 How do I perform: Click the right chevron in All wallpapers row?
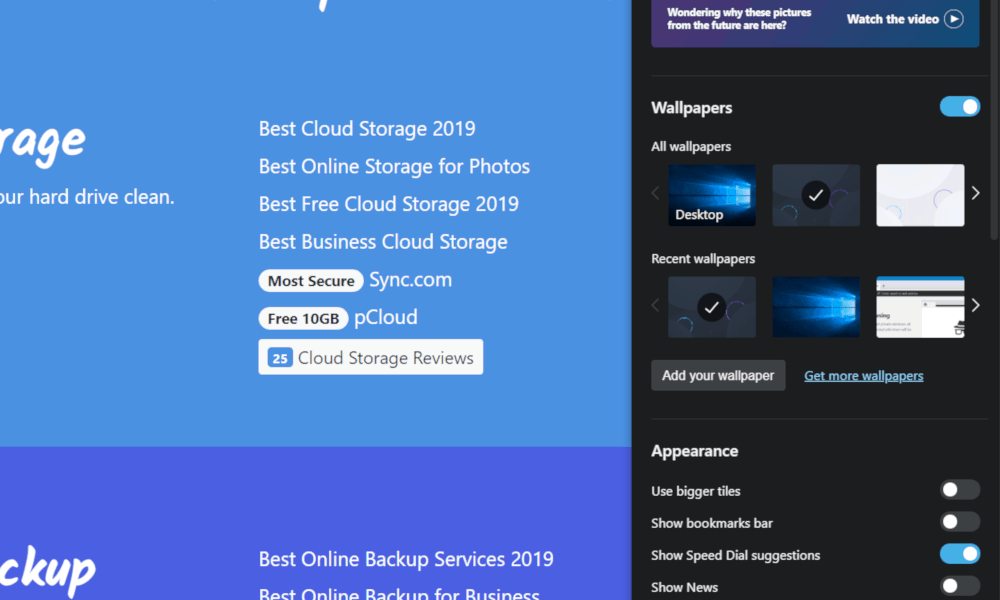[975, 193]
